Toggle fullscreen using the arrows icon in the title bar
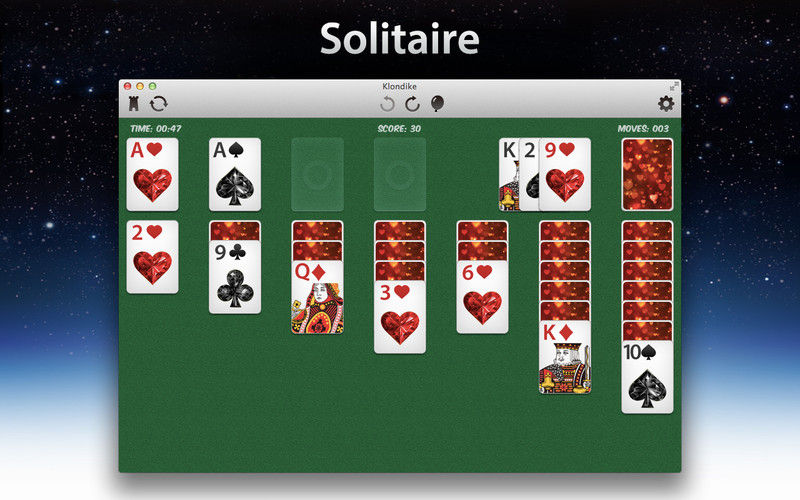Viewport: 800px width, 500px height. pyautogui.click(x=674, y=86)
